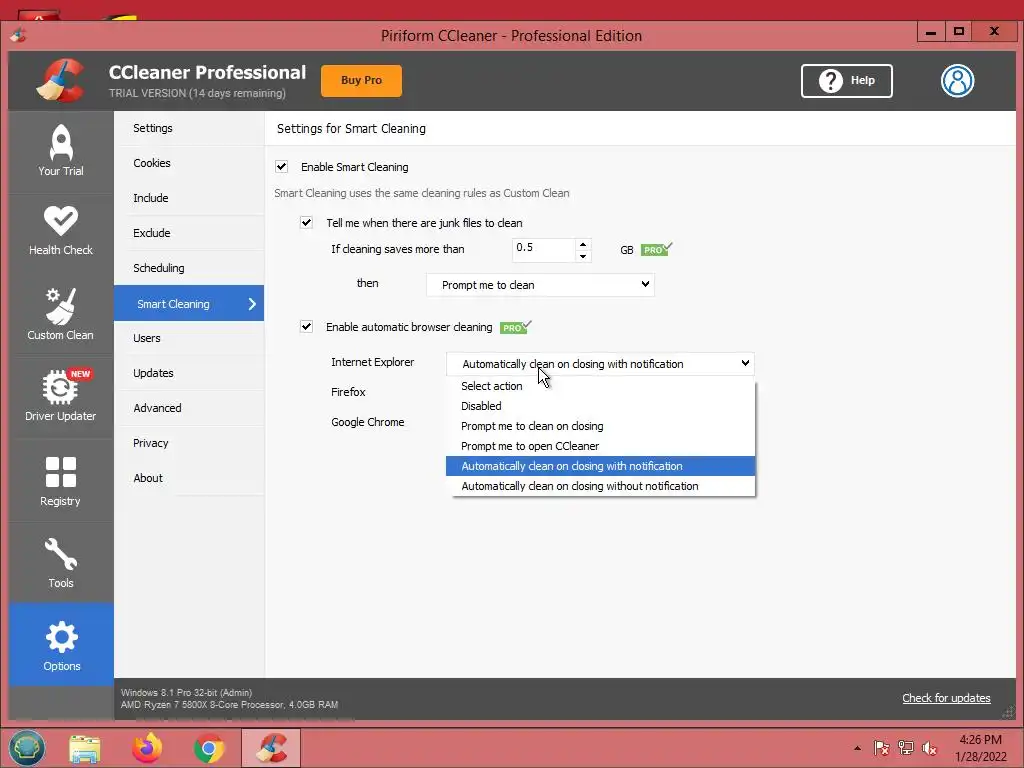Image resolution: width=1024 pixels, height=768 pixels.
Task: Click CCleaner taskbar icon
Action: pyautogui.click(x=271, y=748)
